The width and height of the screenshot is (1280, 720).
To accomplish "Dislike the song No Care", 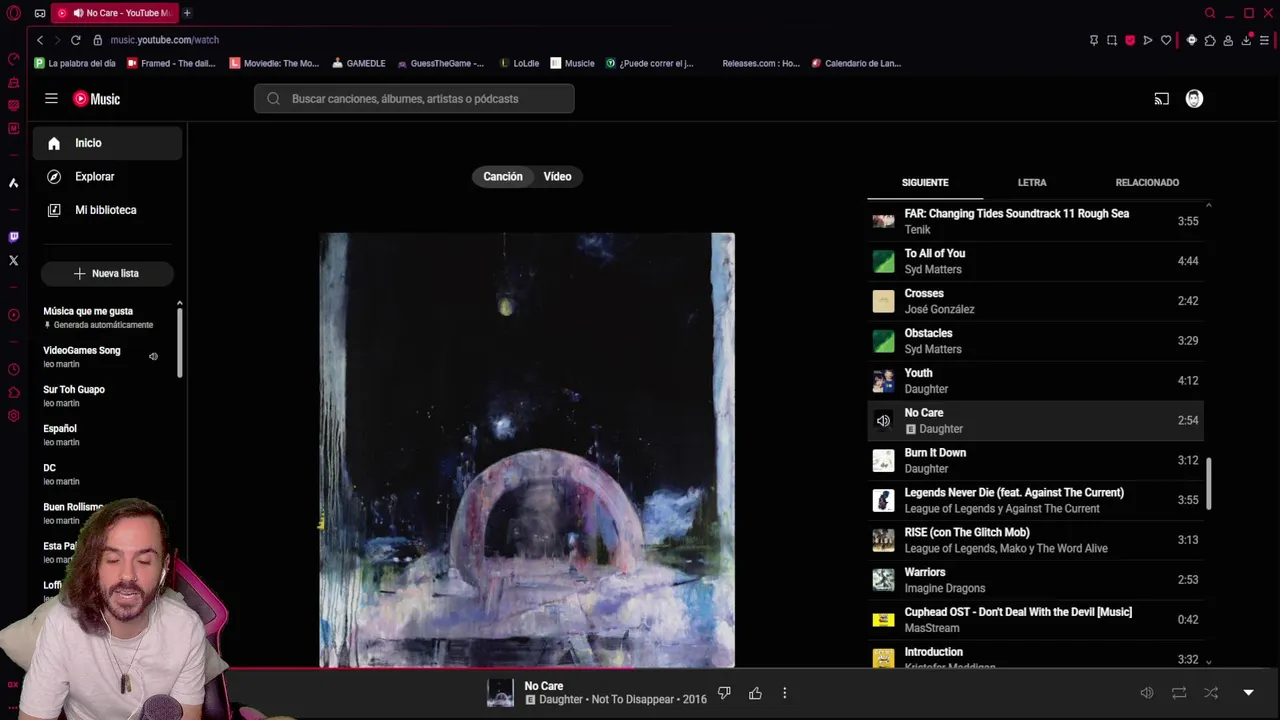I will click(724, 693).
